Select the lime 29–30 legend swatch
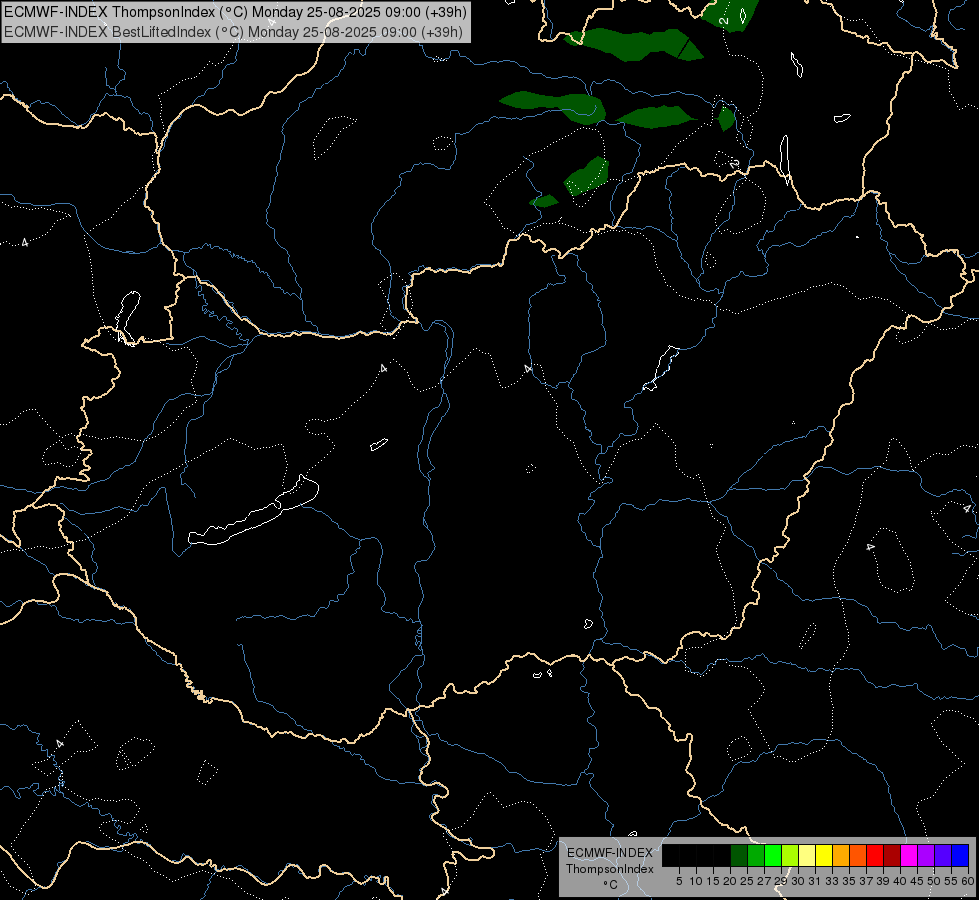 (790, 855)
